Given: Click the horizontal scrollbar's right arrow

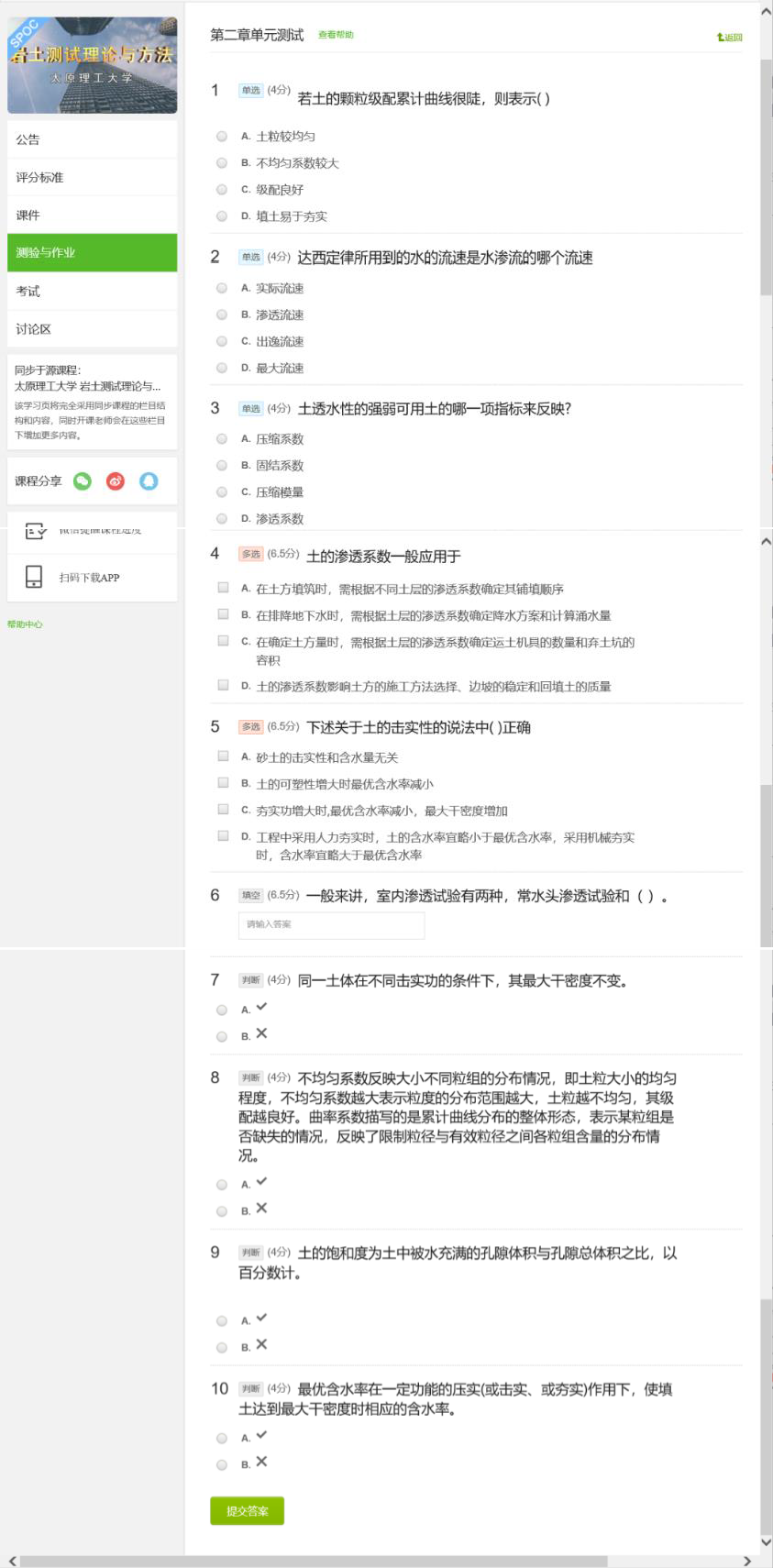Looking at the screenshot, I should 747,1561.
